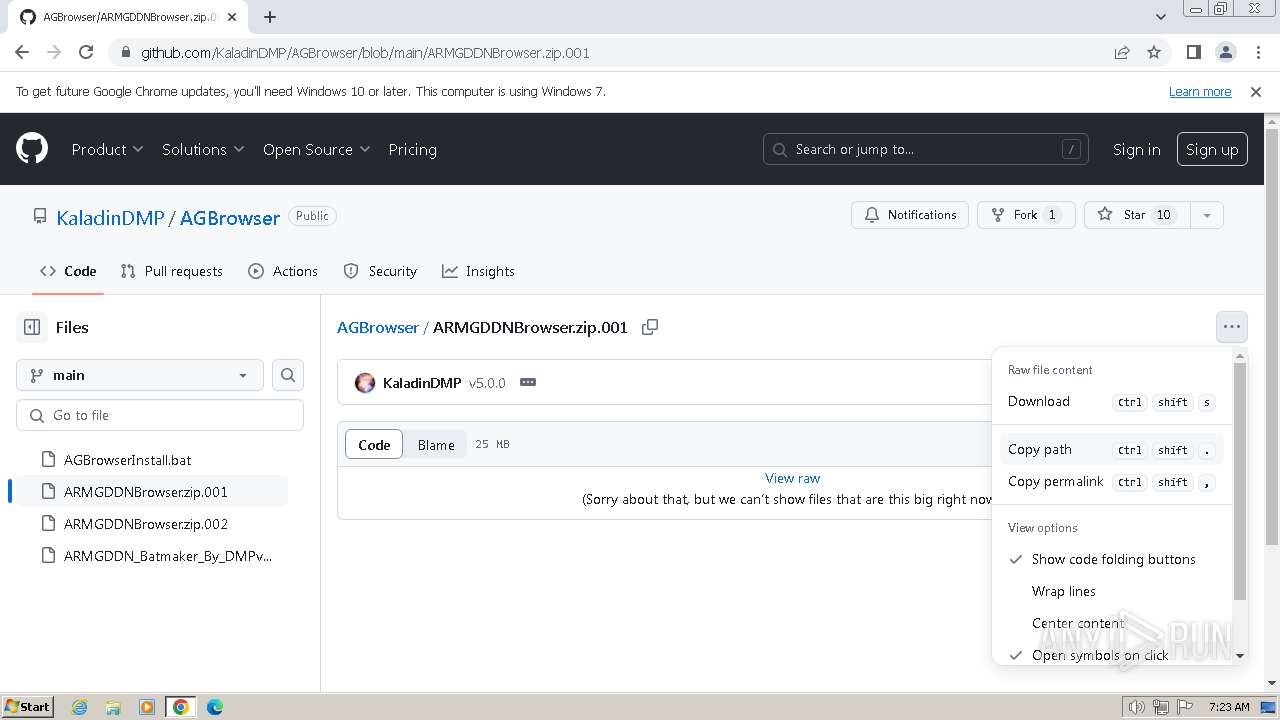Open star lists dropdown arrow
The width and height of the screenshot is (1280, 720).
click(x=1207, y=215)
